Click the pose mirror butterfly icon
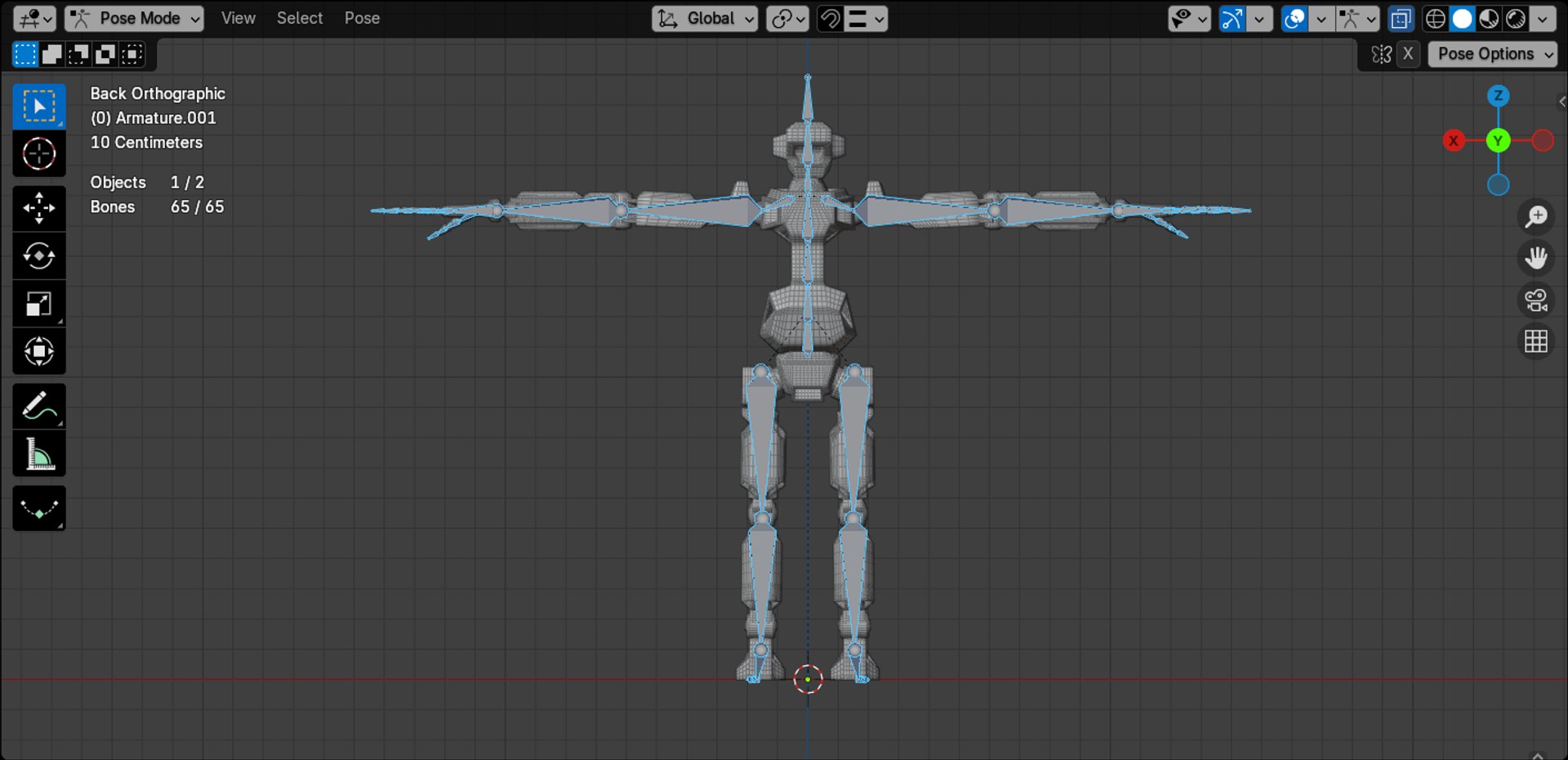 1382,55
